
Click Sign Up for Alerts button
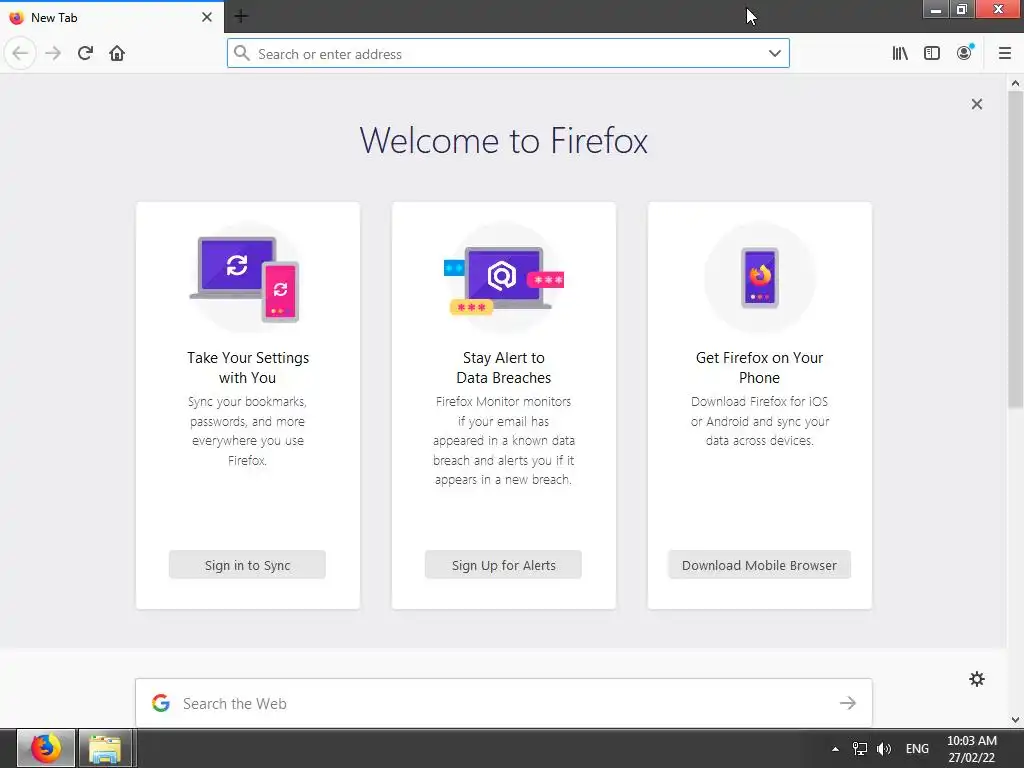pos(503,565)
